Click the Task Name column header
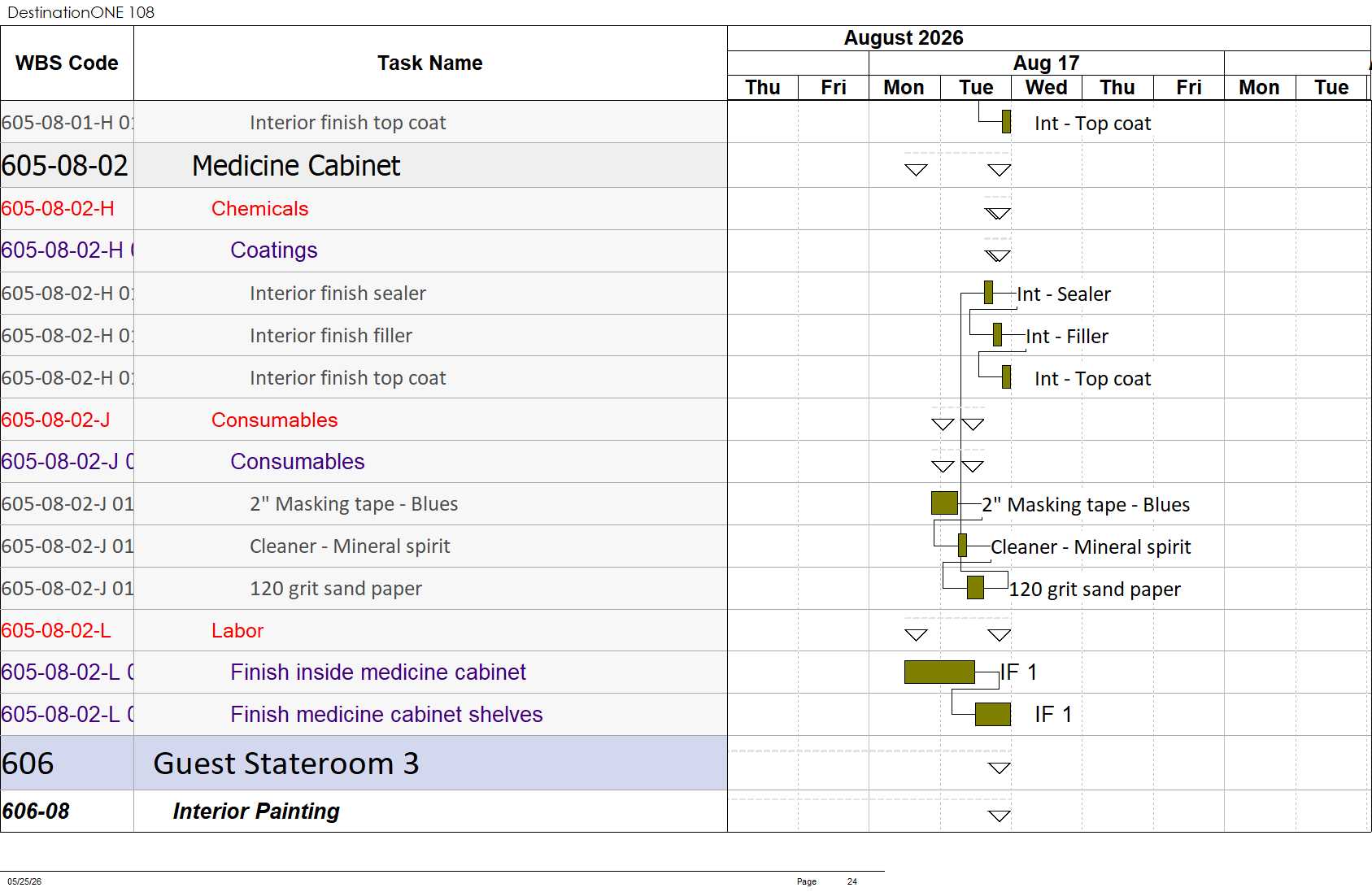The height and width of the screenshot is (892, 1372). [x=430, y=63]
